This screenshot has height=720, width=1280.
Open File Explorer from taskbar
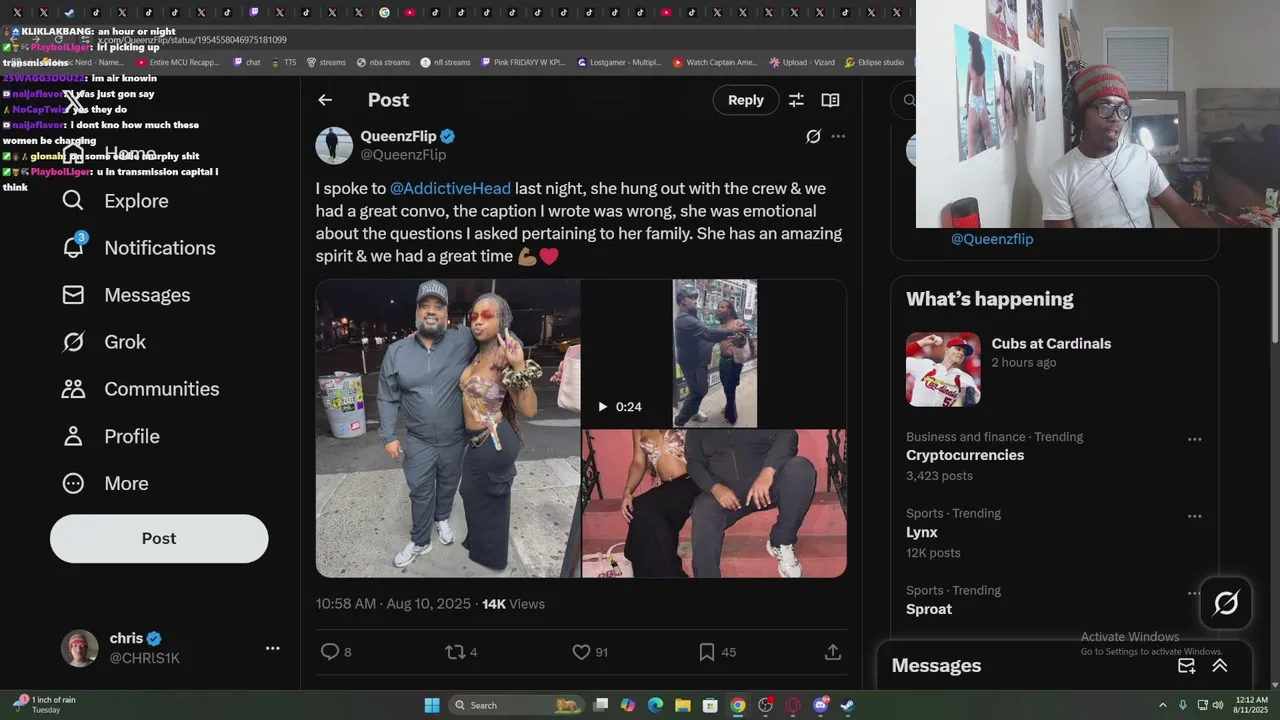point(682,705)
